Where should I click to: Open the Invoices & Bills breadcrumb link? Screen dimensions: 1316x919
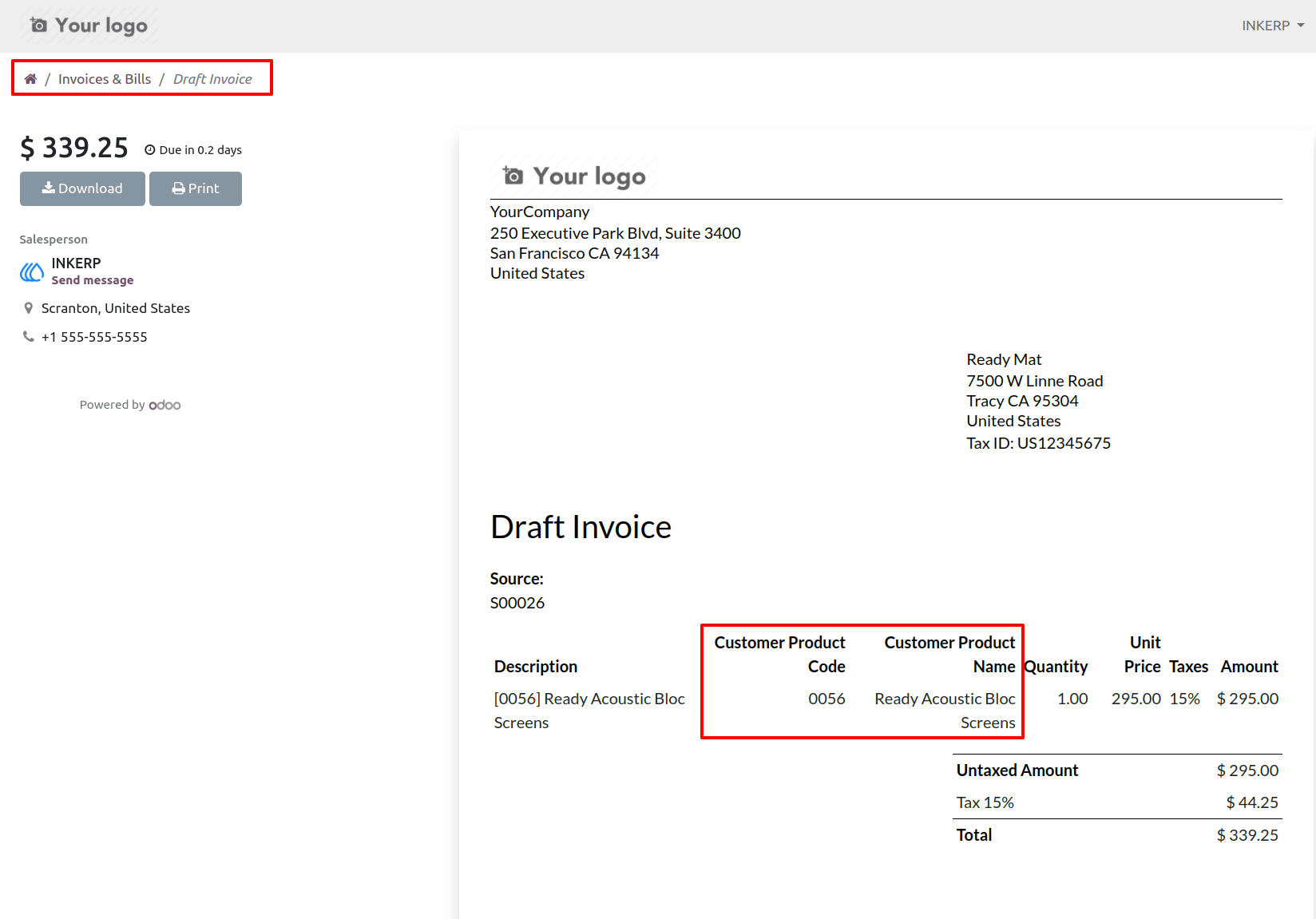point(105,79)
